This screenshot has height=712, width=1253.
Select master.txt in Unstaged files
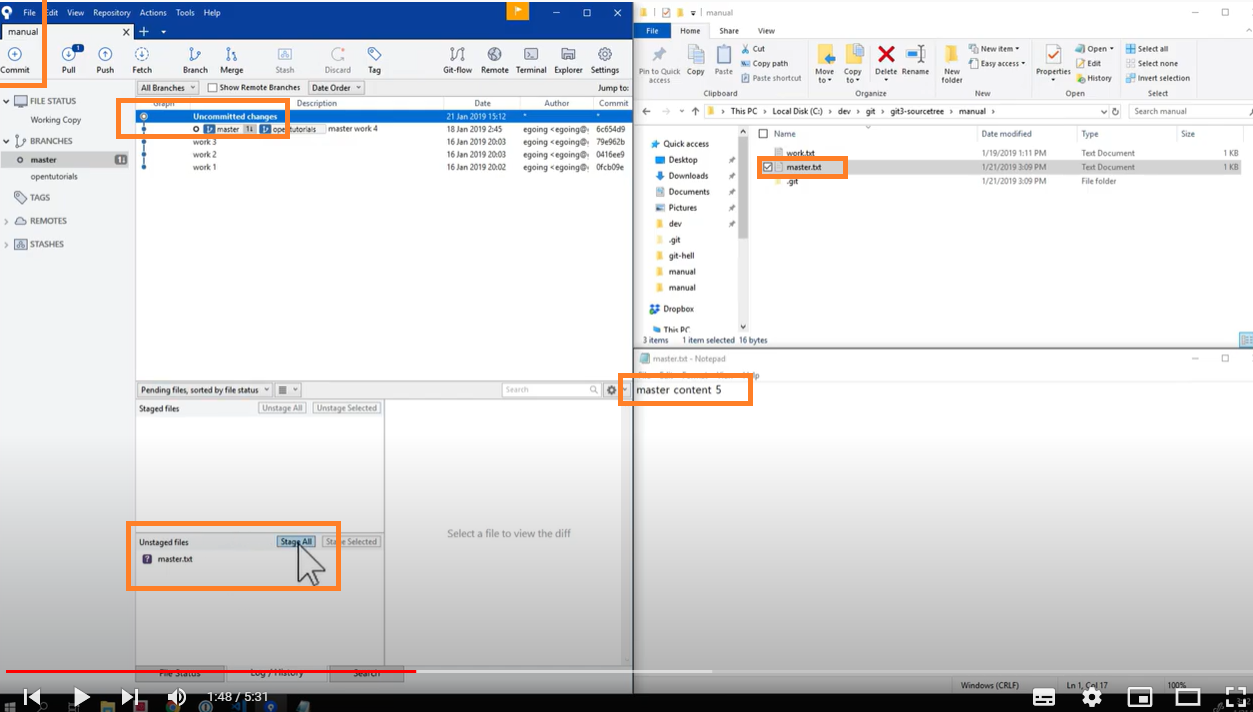coord(175,559)
